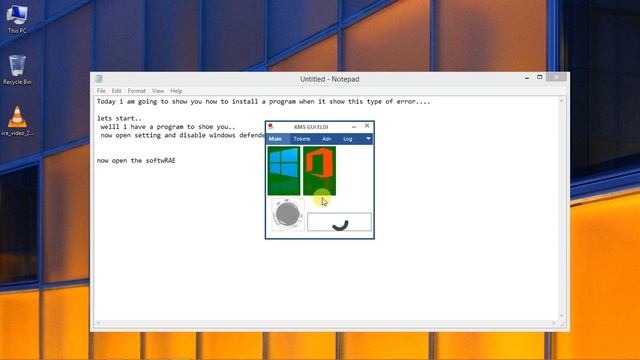Screen dimensions: 640x360
Task: Click the line "now open setting and disable"
Action: 182,135
